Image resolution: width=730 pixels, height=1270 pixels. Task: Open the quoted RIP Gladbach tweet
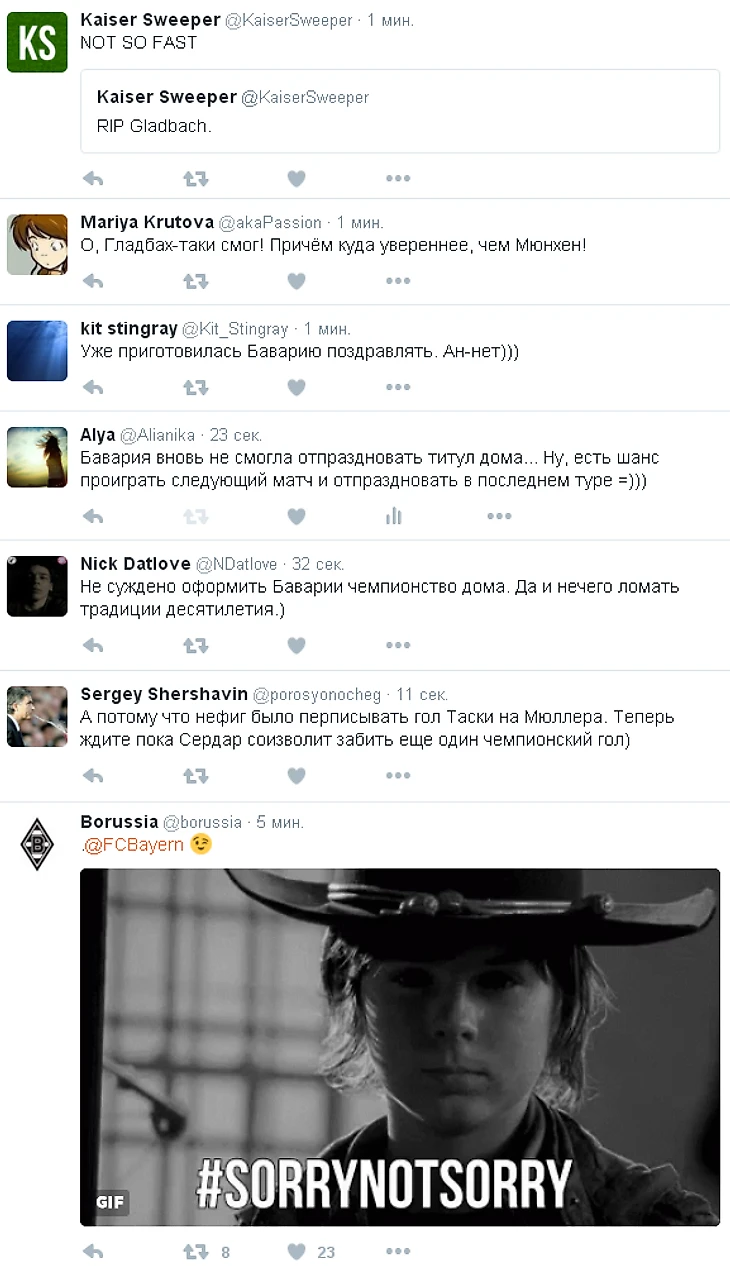pyautogui.click(x=400, y=111)
